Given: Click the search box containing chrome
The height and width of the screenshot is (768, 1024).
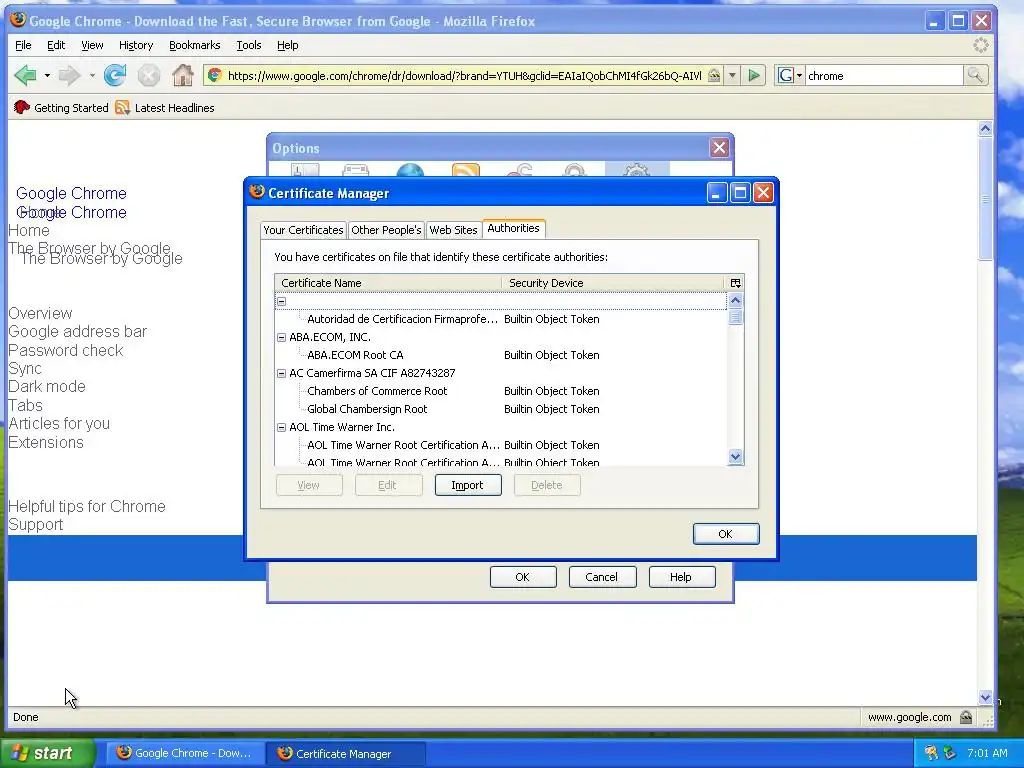Looking at the screenshot, I should click(x=884, y=76).
